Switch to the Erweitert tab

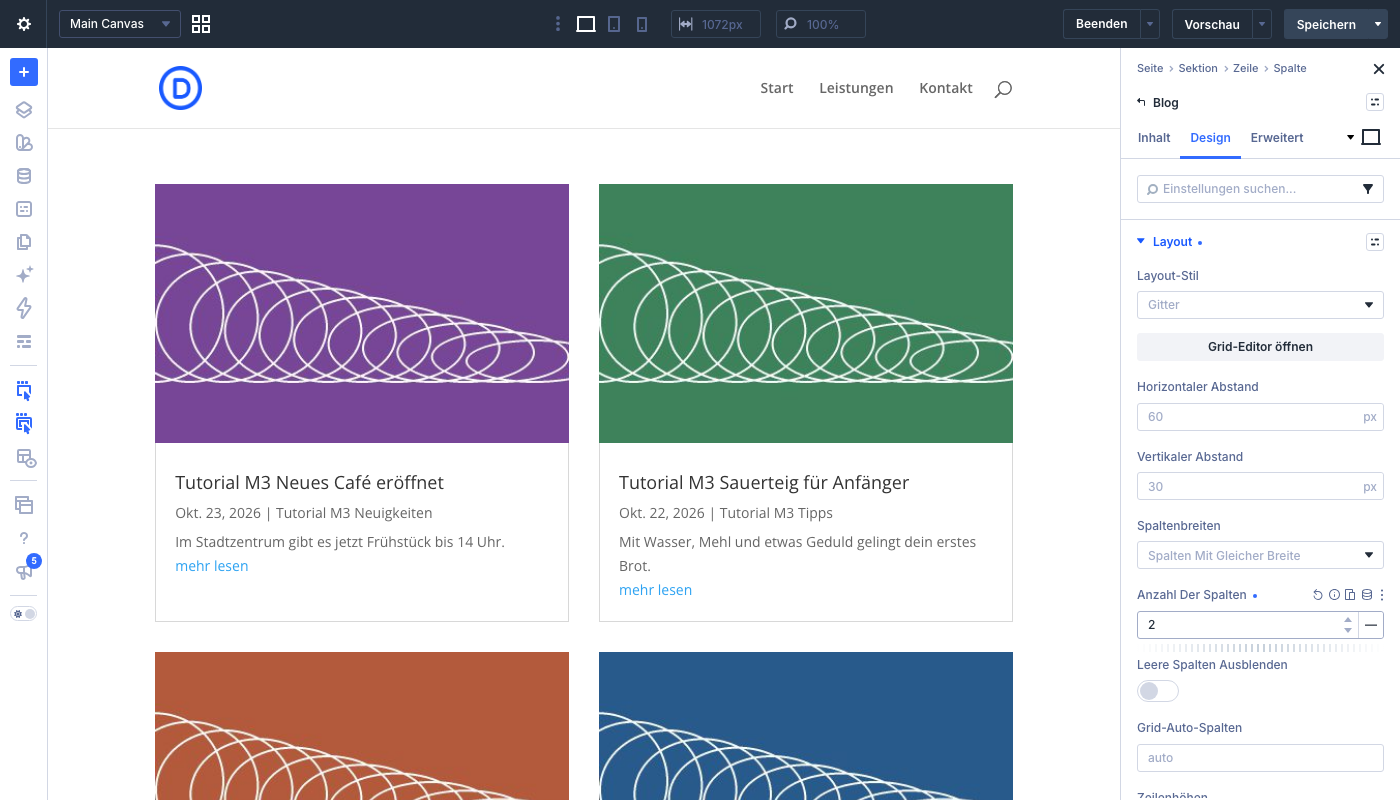pos(1277,138)
